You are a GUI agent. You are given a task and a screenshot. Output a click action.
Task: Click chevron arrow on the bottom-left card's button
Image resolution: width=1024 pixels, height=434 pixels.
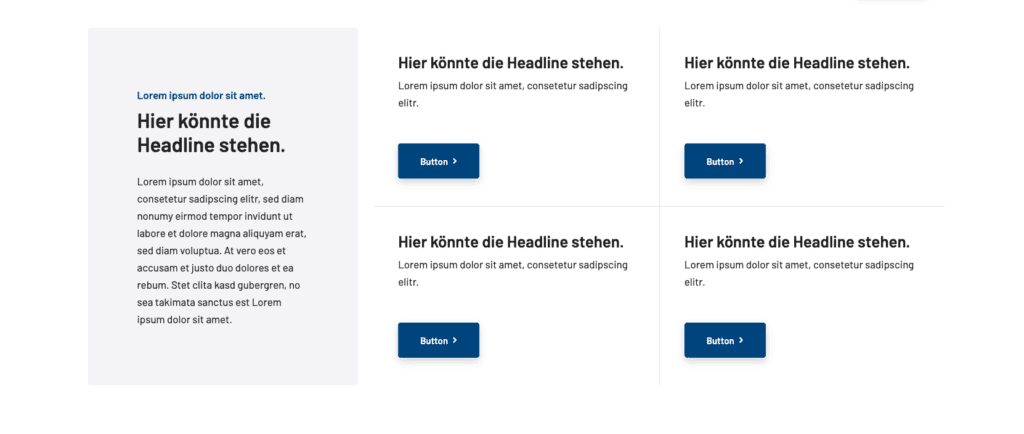coord(455,340)
